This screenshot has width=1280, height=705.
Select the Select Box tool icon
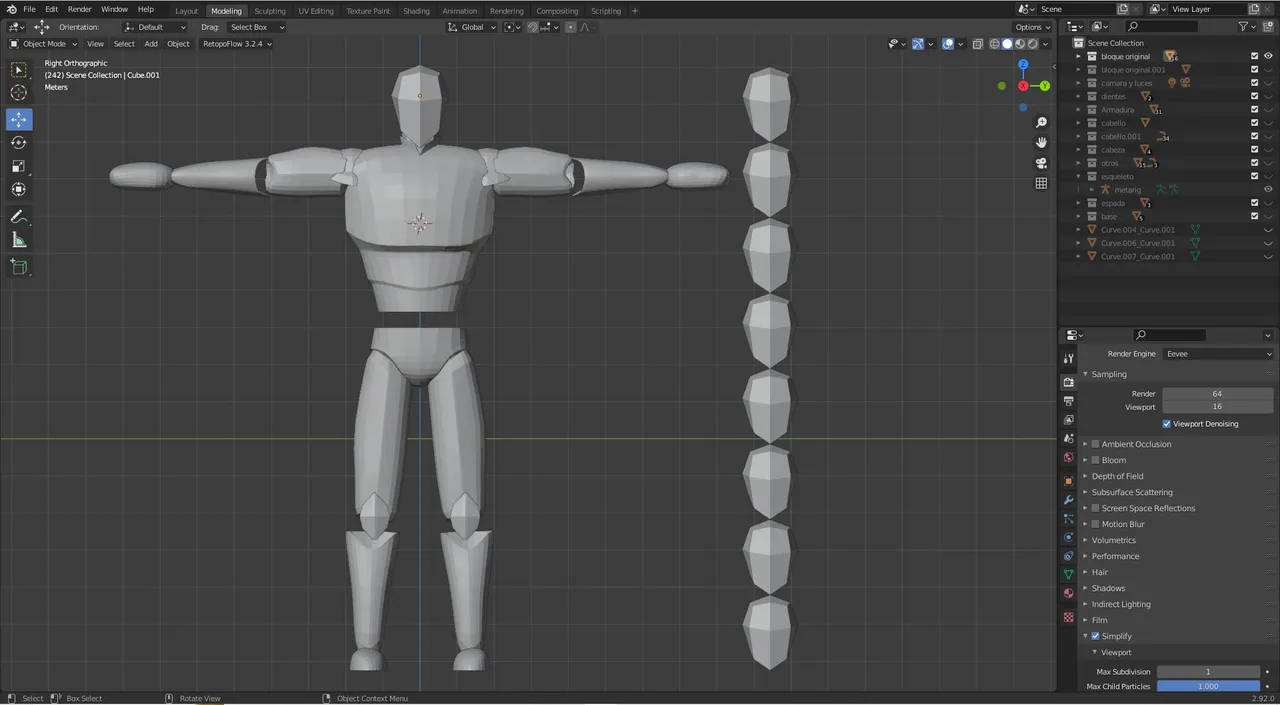click(19, 70)
